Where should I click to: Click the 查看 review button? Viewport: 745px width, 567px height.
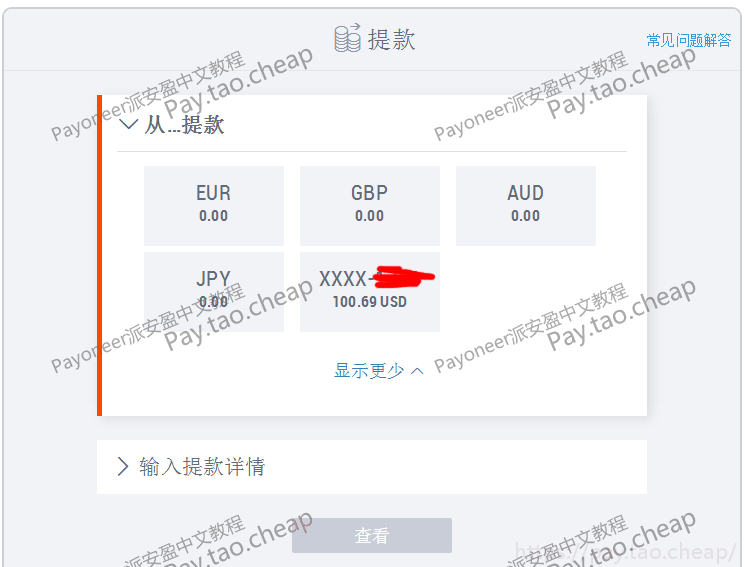pyautogui.click(x=372, y=536)
